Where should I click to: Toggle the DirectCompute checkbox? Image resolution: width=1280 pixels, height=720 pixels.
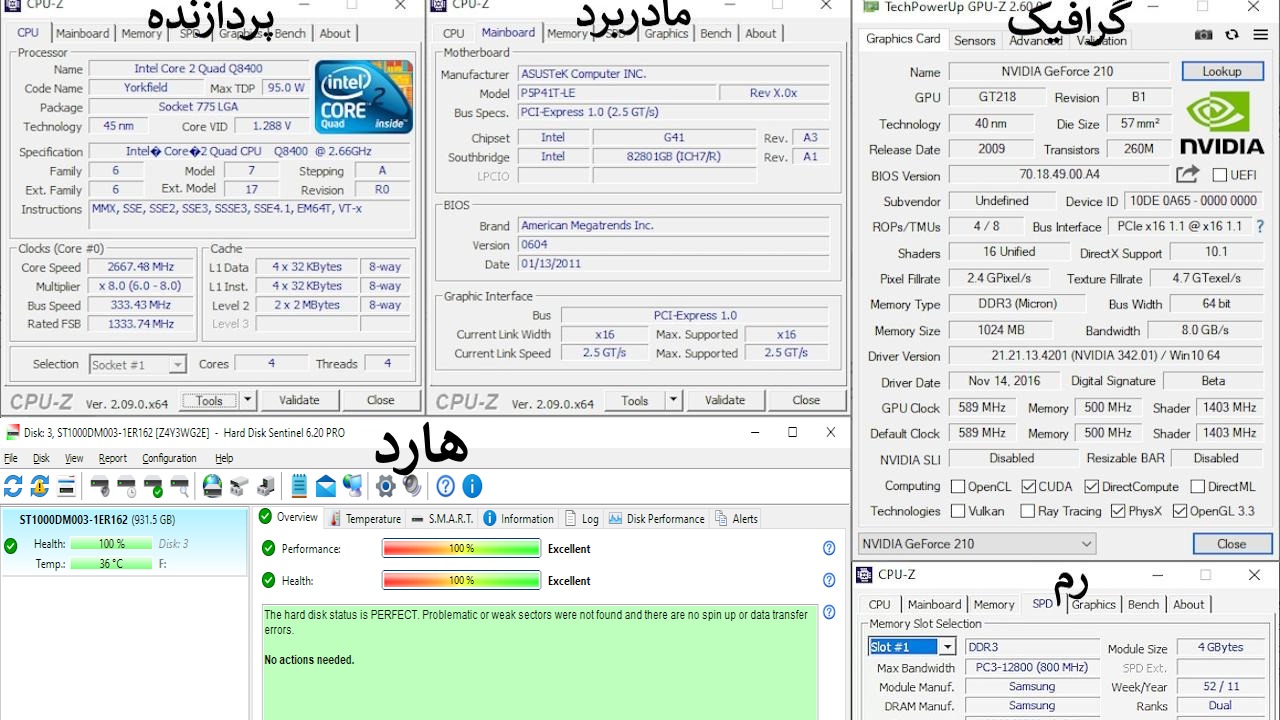pos(1091,487)
